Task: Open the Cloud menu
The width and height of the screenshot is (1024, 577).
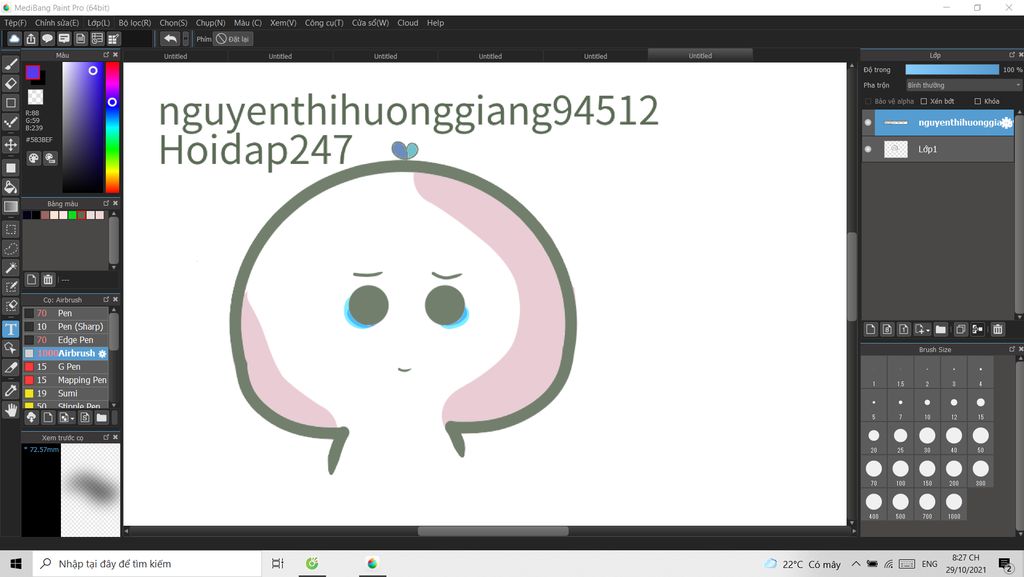Action: tap(408, 23)
